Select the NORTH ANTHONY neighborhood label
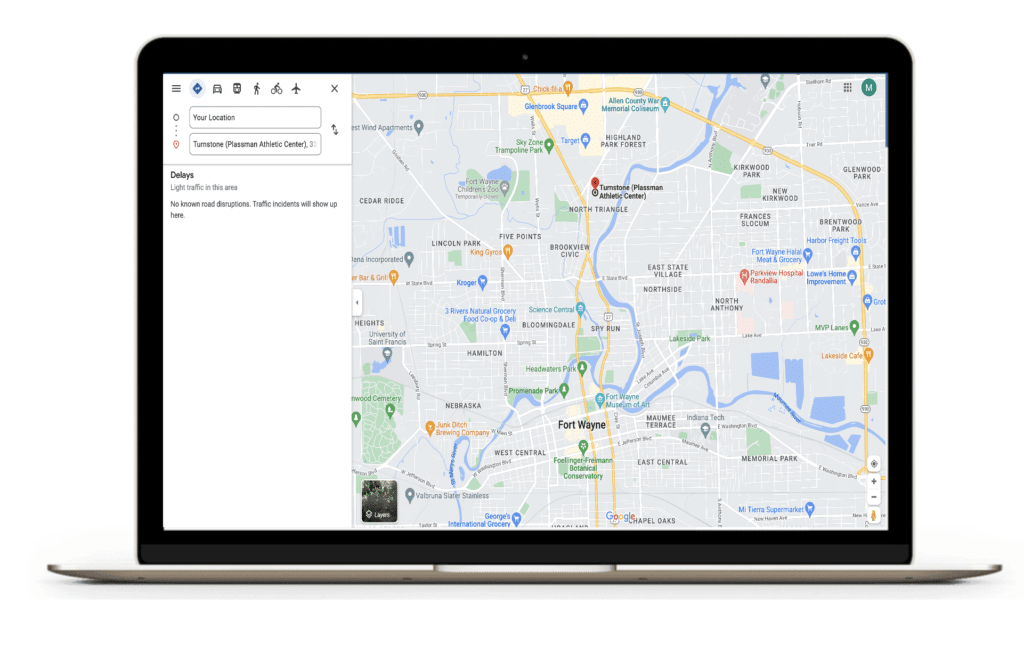The image size is (1024, 671). pos(726,304)
